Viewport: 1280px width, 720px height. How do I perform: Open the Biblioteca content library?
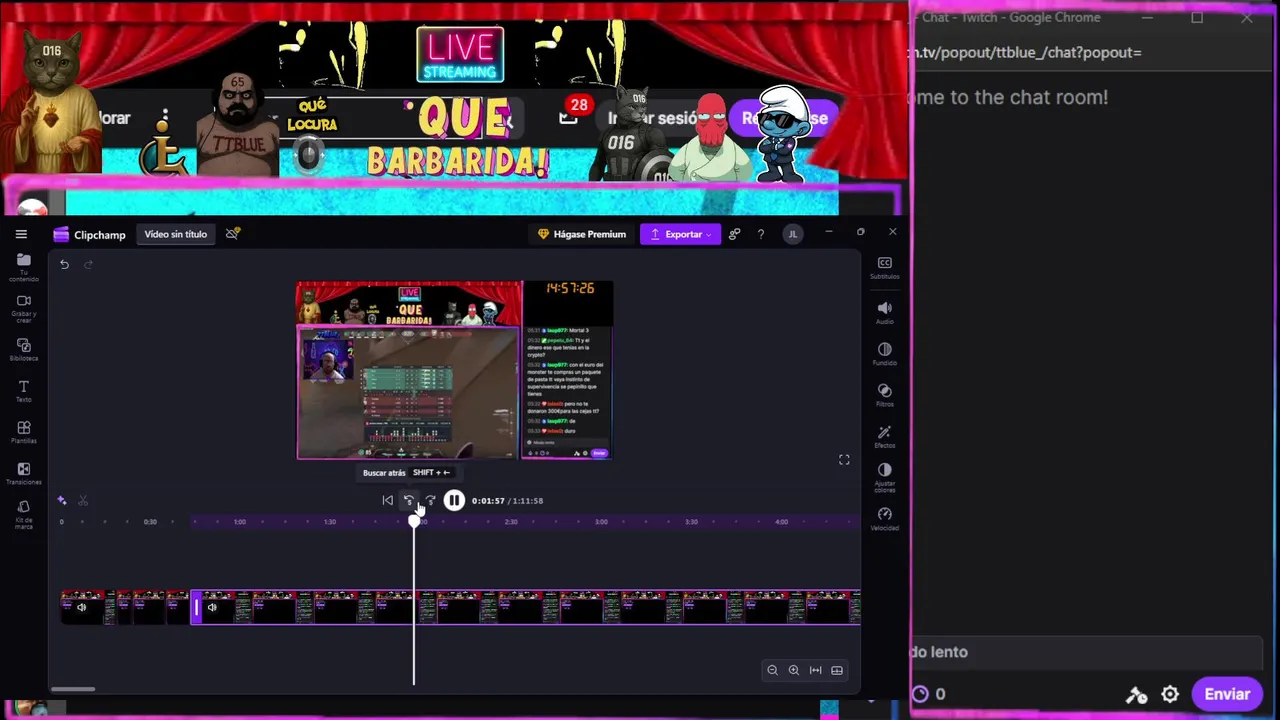pos(24,350)
